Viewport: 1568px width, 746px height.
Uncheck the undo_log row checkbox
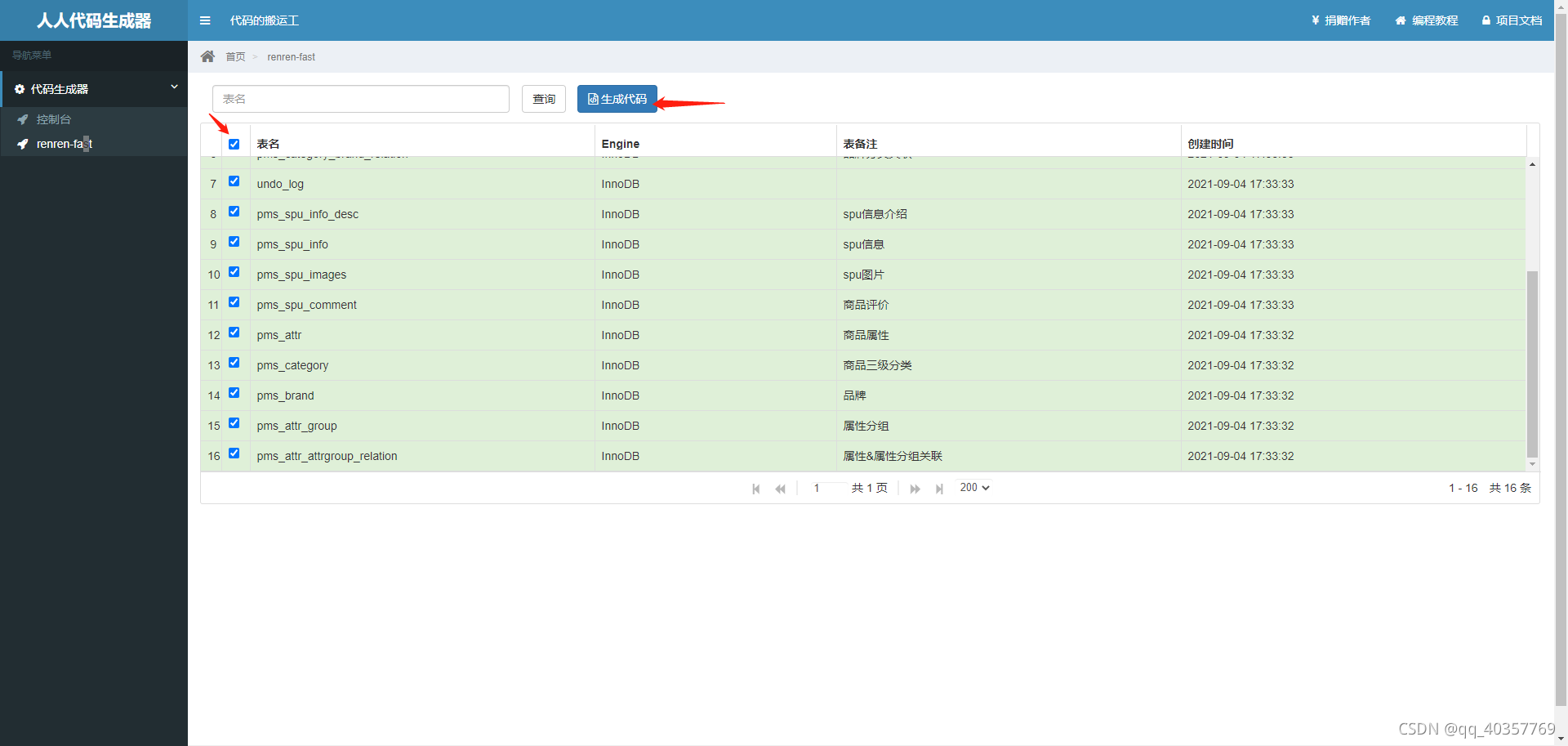[234, 181]
